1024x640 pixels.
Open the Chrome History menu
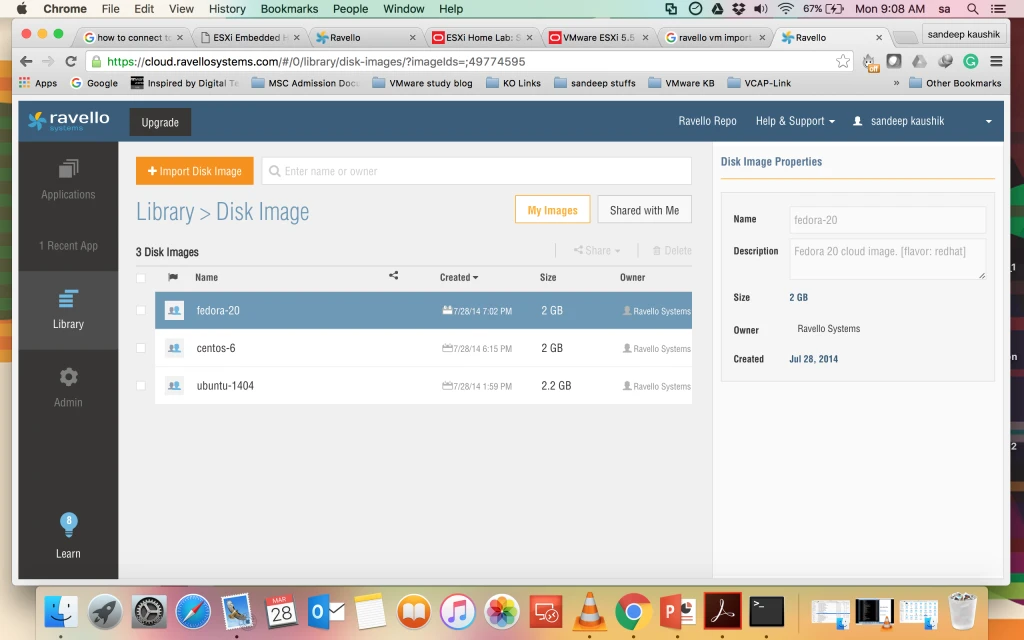(227, 8)
